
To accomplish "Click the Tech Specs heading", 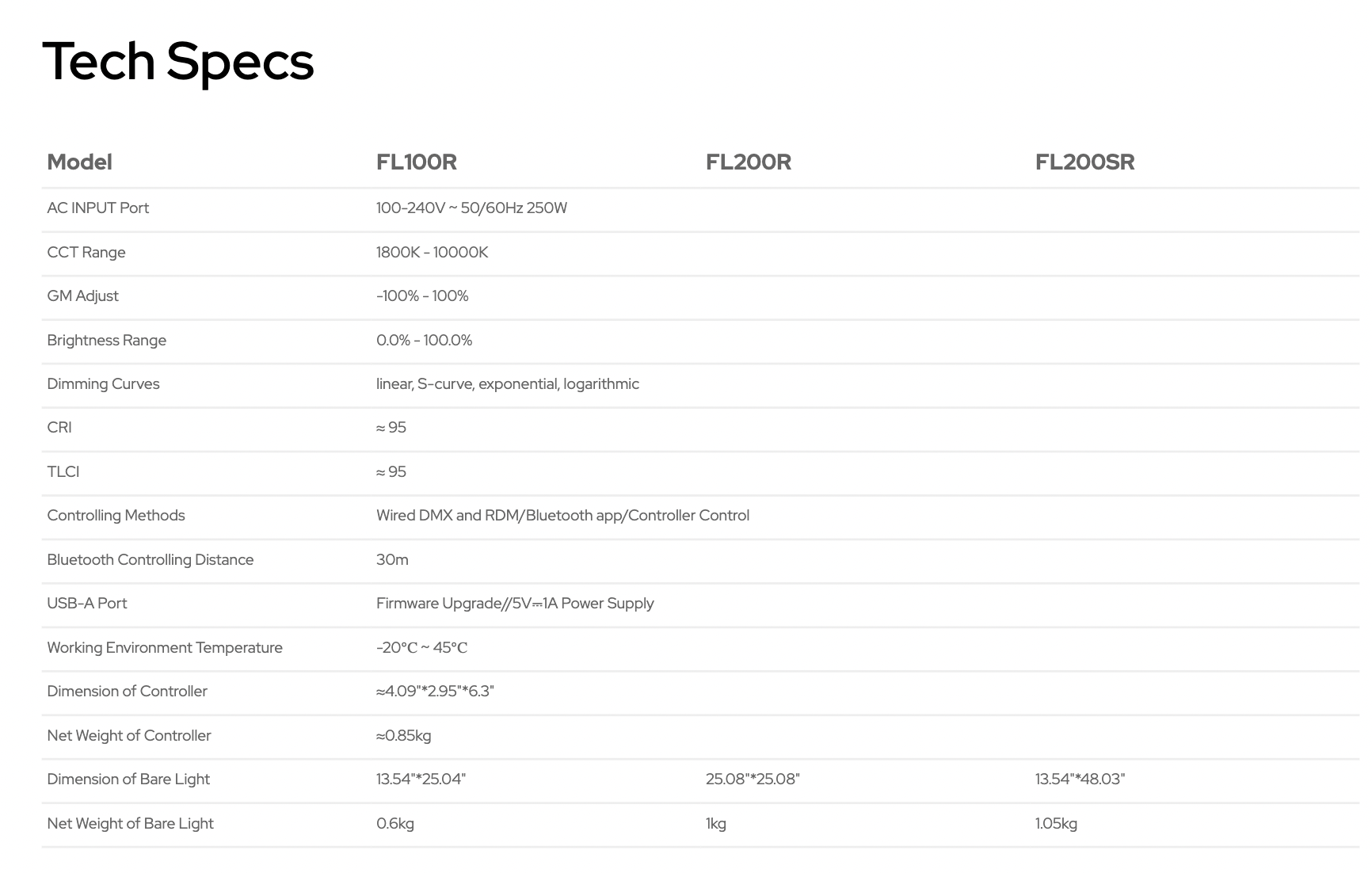I will click(177, 62).
